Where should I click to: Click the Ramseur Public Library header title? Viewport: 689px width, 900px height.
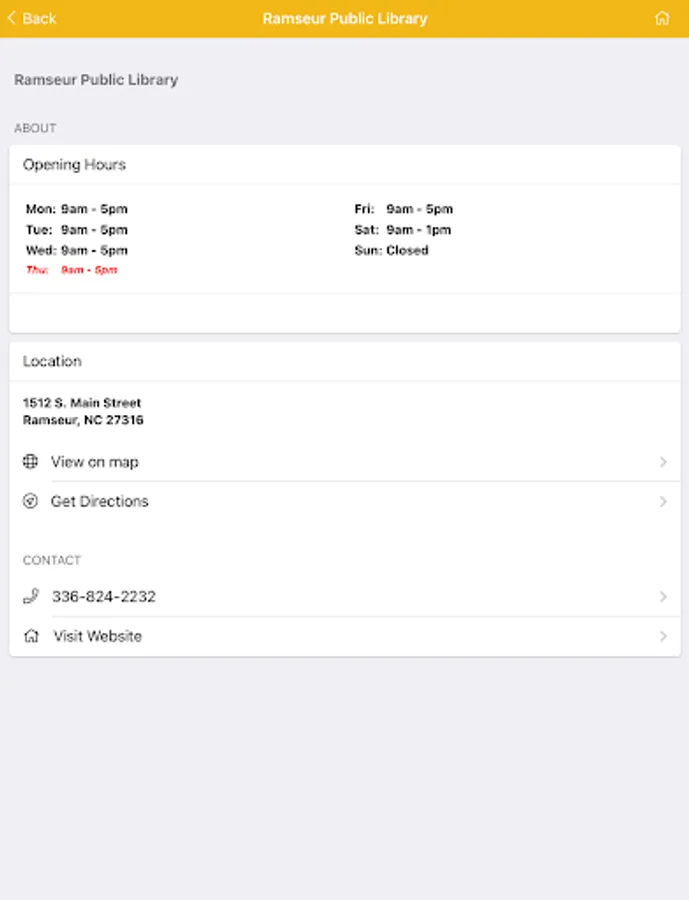(x=344, y=18)
